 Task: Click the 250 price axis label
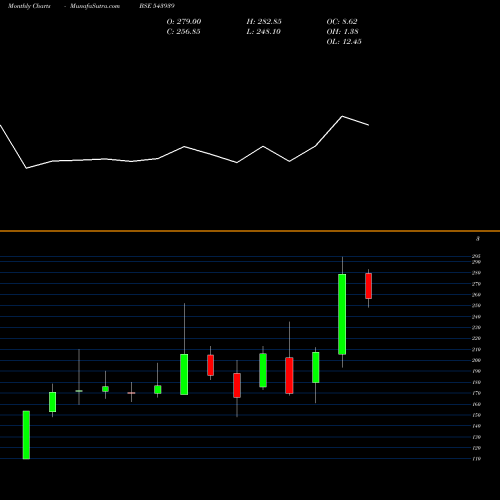(x=476, y=305)
